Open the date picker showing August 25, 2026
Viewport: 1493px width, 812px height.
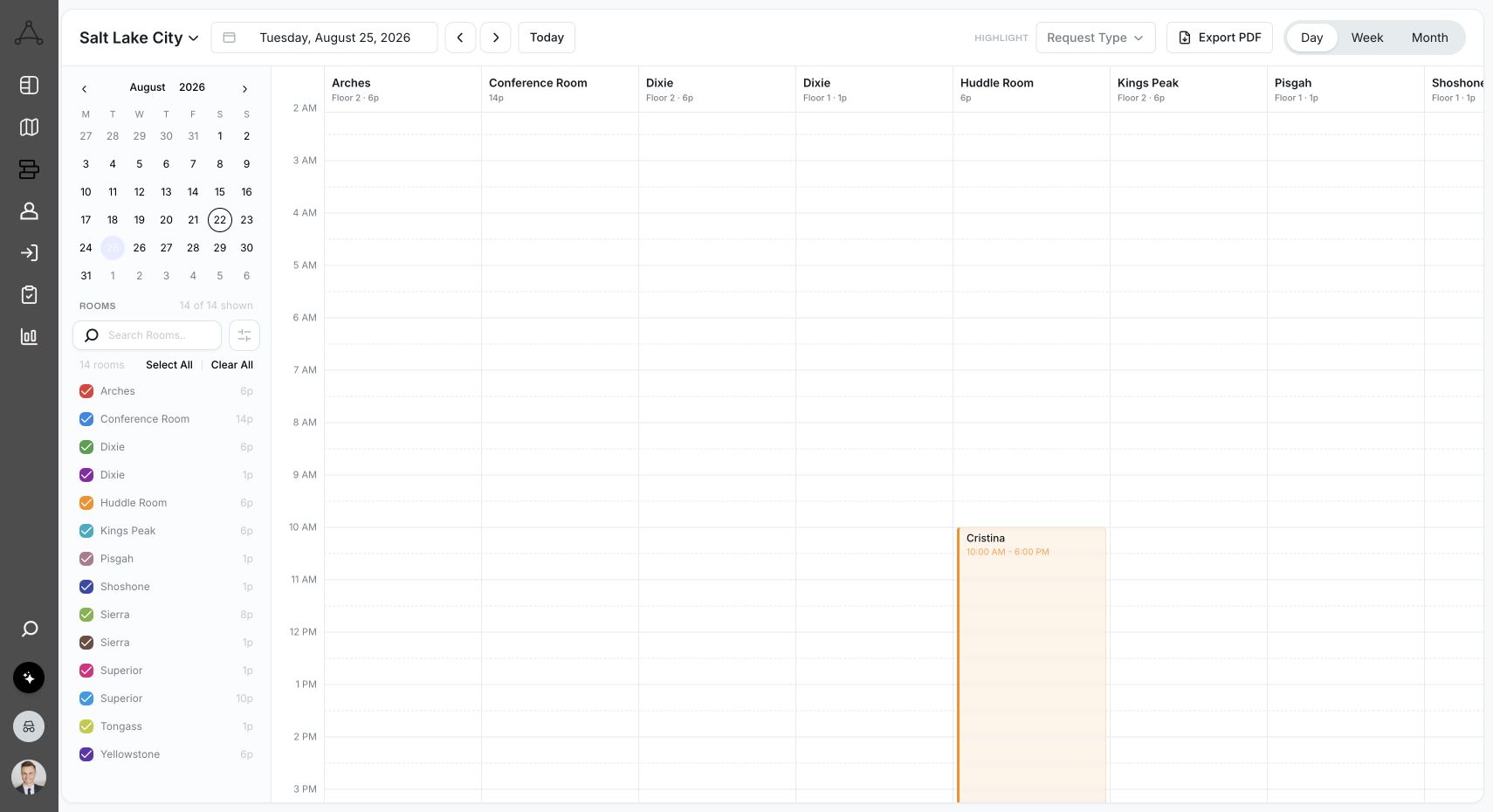[324, 38]
